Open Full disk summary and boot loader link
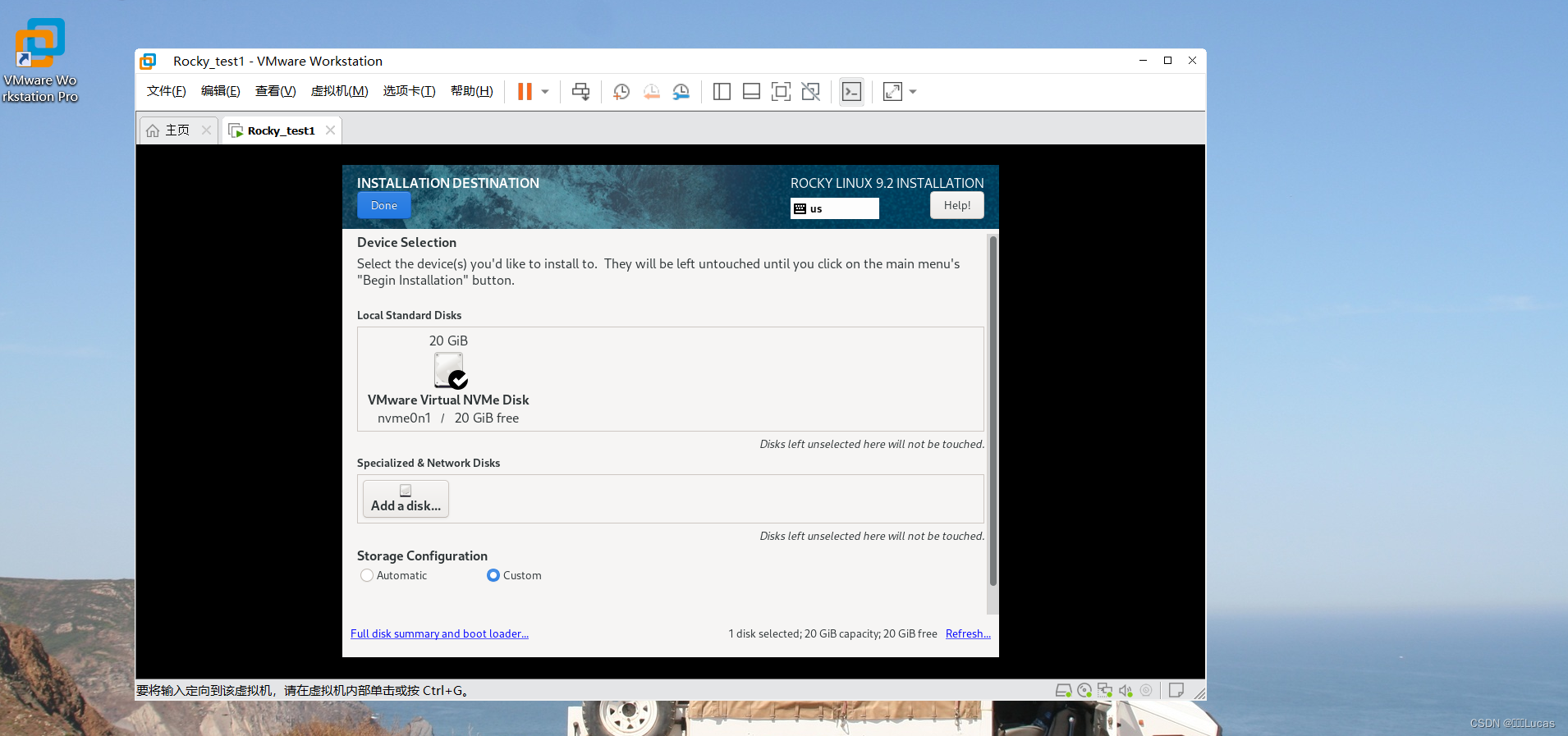 (x=439, y=634)
